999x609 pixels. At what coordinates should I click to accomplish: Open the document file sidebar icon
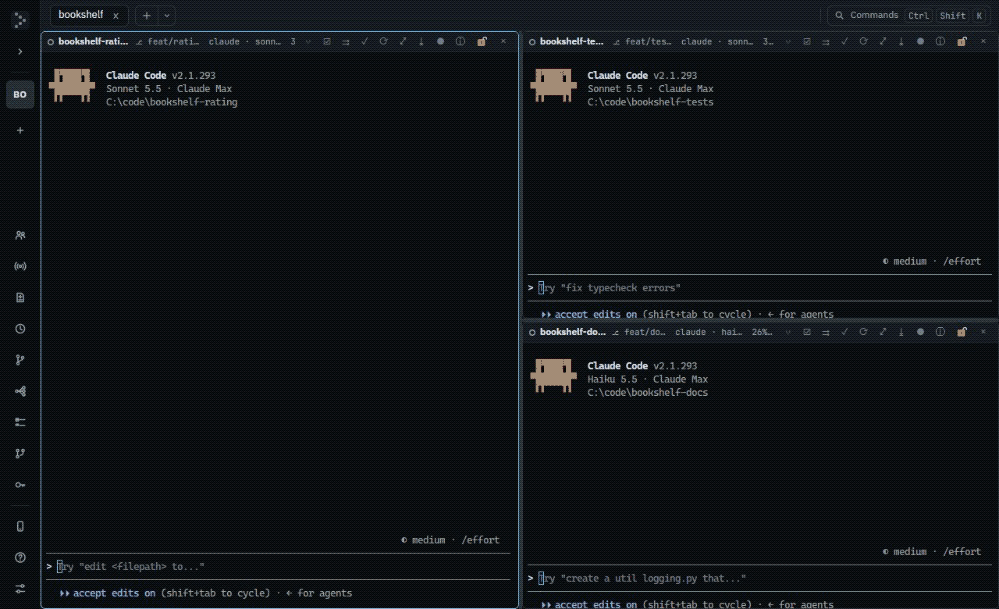tap(20, 297)
